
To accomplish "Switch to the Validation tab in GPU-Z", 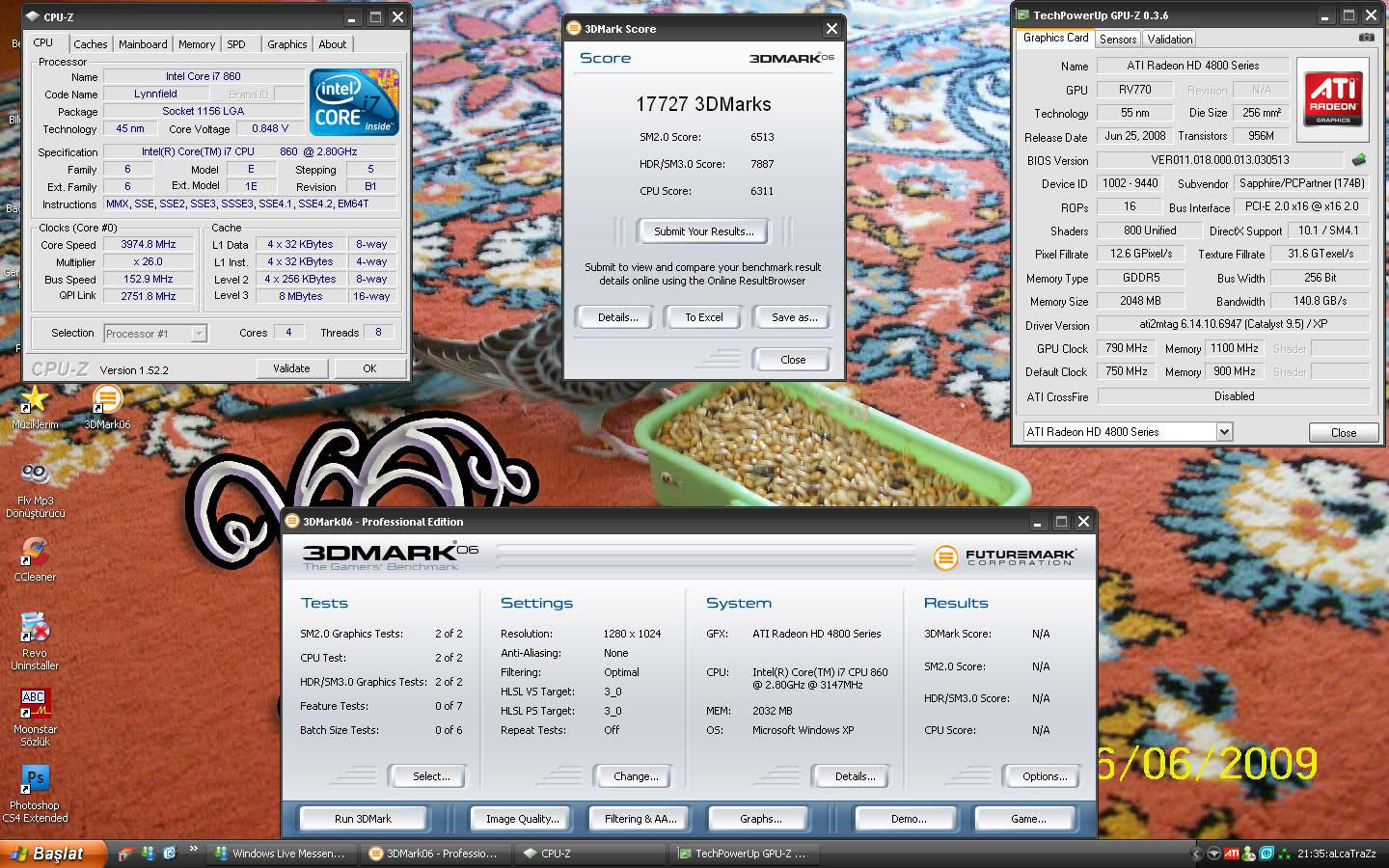I will click(x=1170, y=40).
